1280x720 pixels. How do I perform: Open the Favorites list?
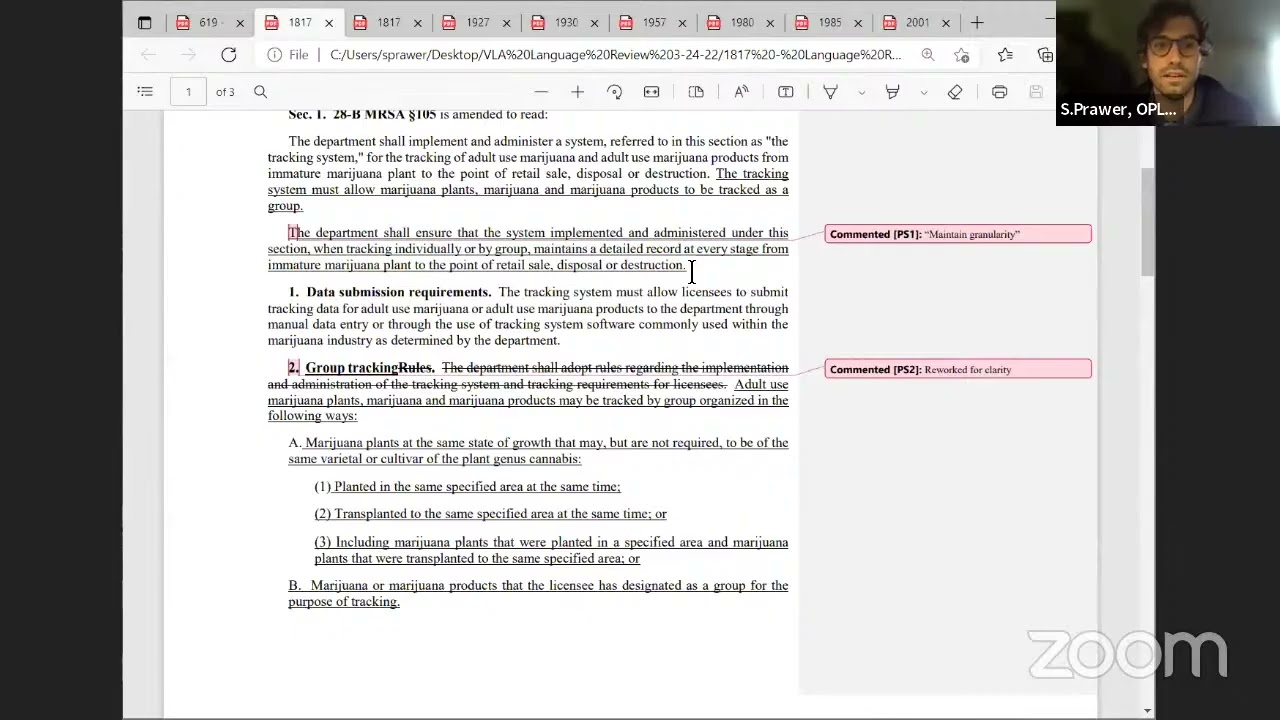pyautogui.click(x=1005, y=55)
